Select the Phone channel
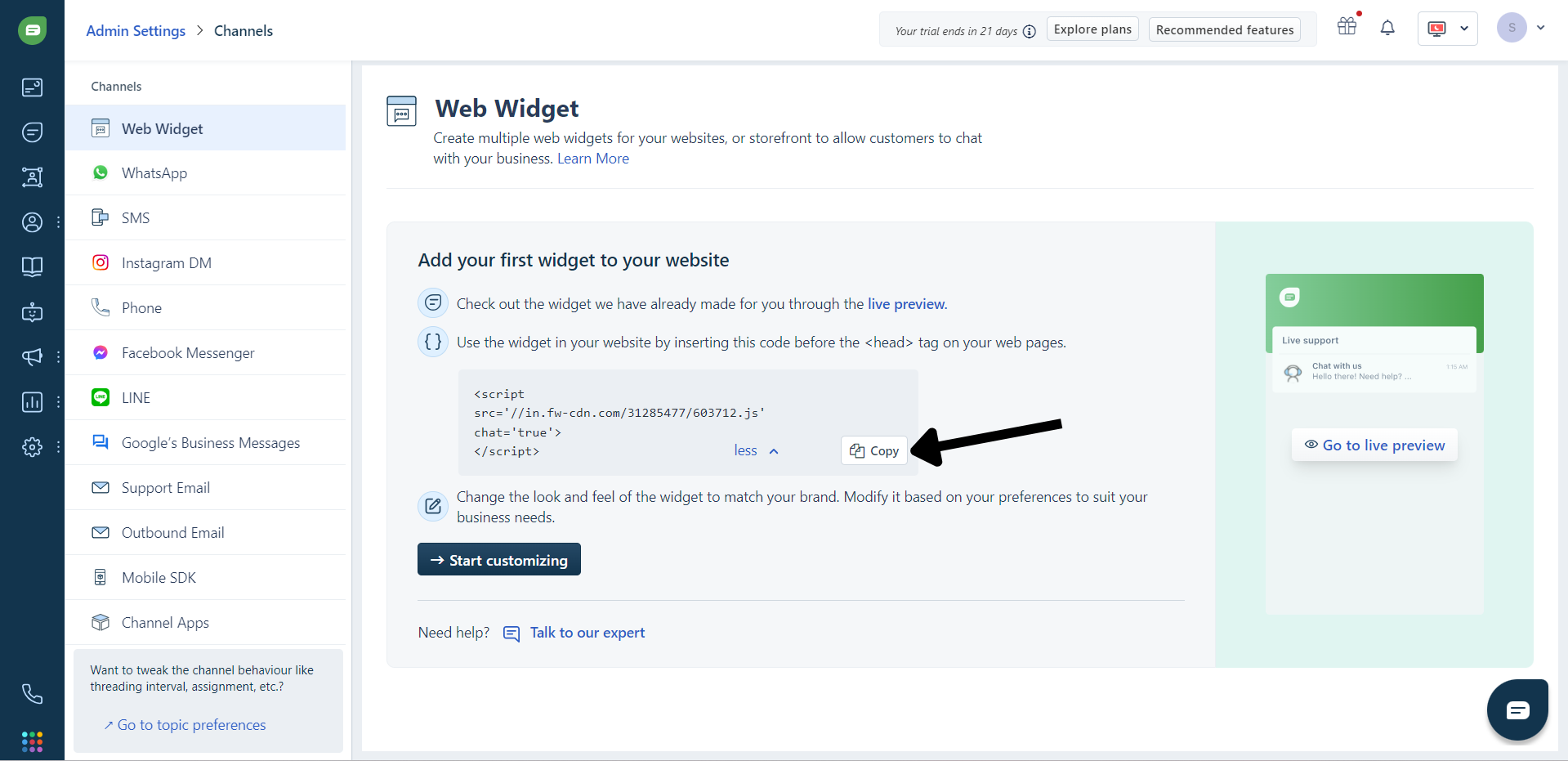 tap(205, 308)
